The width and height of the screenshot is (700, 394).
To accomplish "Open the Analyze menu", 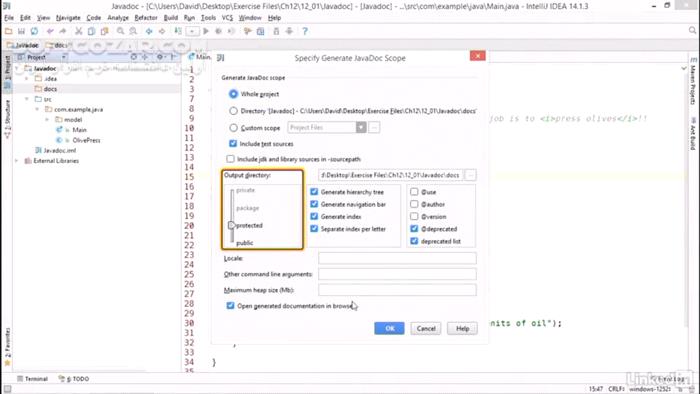I will tap(118, 18).
